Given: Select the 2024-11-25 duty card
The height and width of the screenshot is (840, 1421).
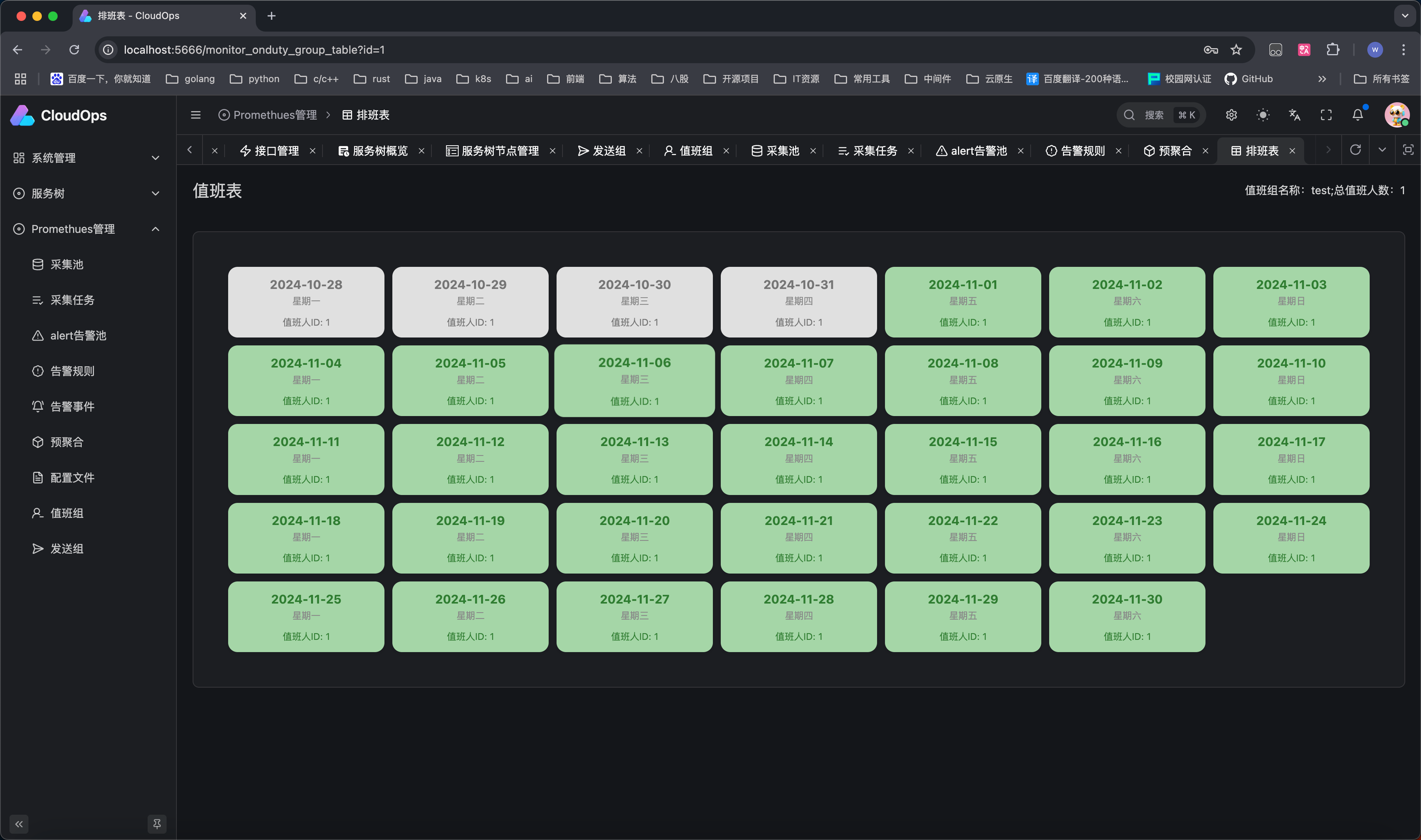Looking at the screenshot, I should click(x=306, y=617).
